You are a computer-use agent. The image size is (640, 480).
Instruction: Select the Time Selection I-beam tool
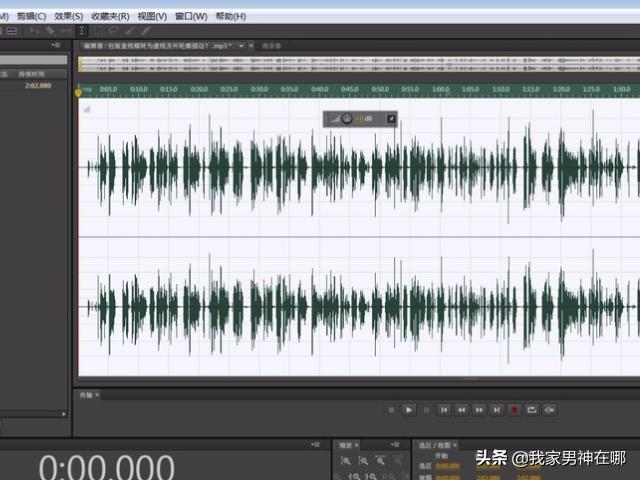[81, 31]
